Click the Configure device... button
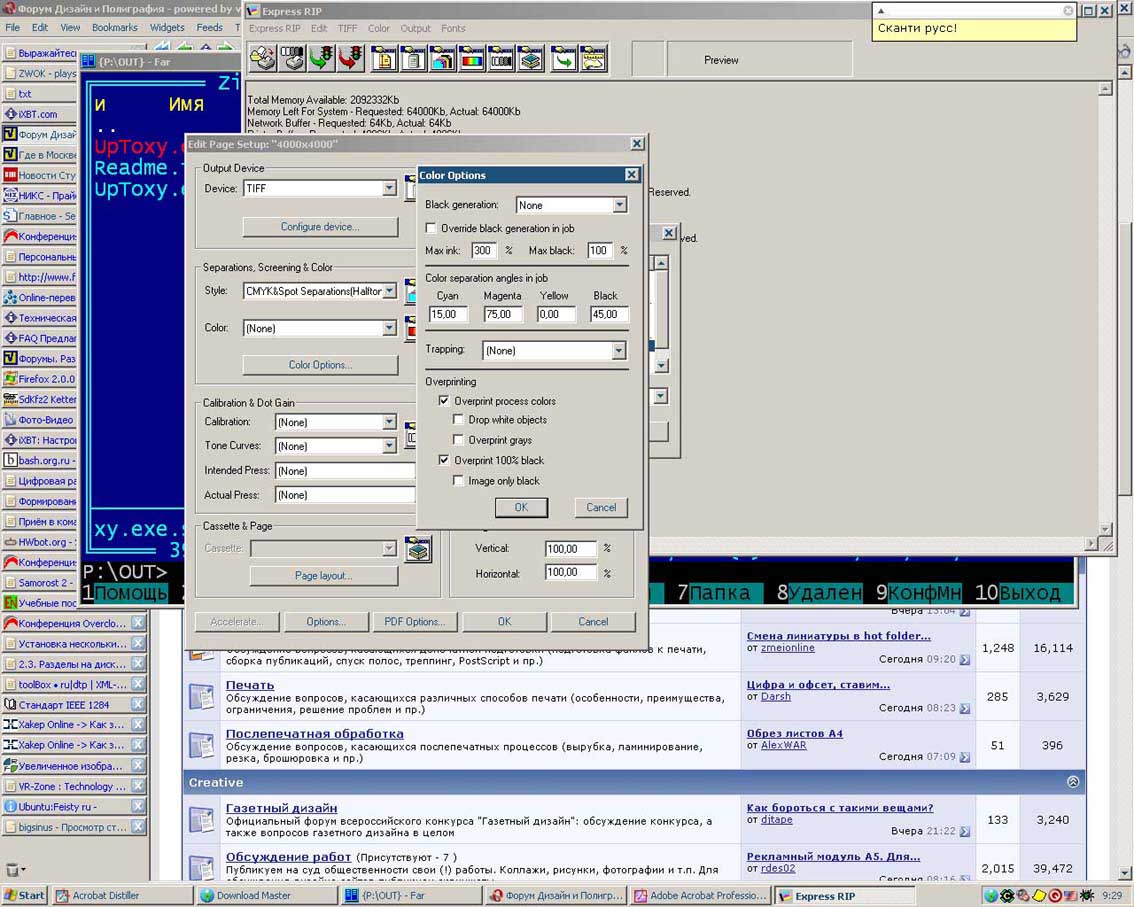The width and height of the screenshot is (1134, 907). pyautogui.click(x=319, y=227)
